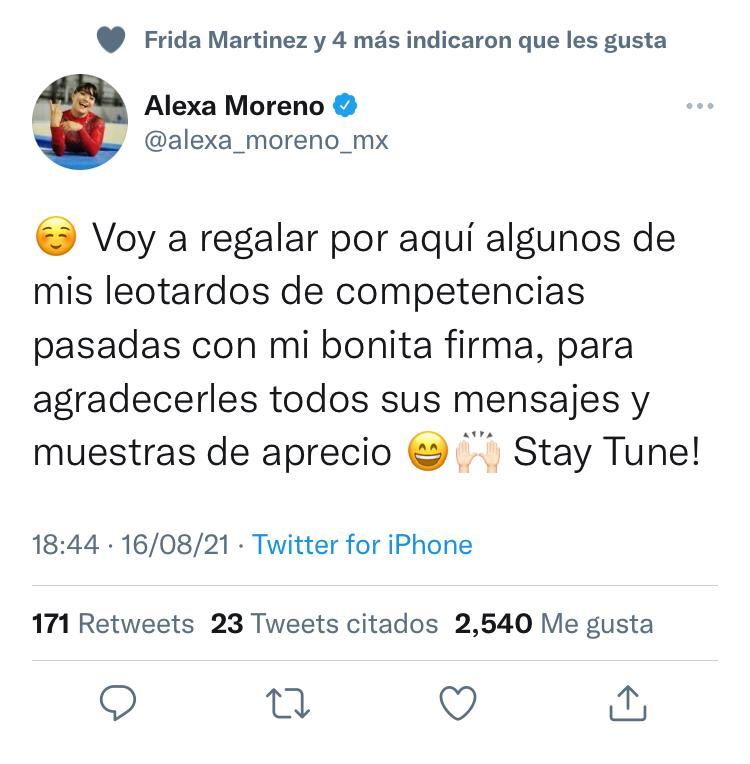750x764 pixels.
Task: View the list of 171 Retweets
Action: [x=113, y=624]
